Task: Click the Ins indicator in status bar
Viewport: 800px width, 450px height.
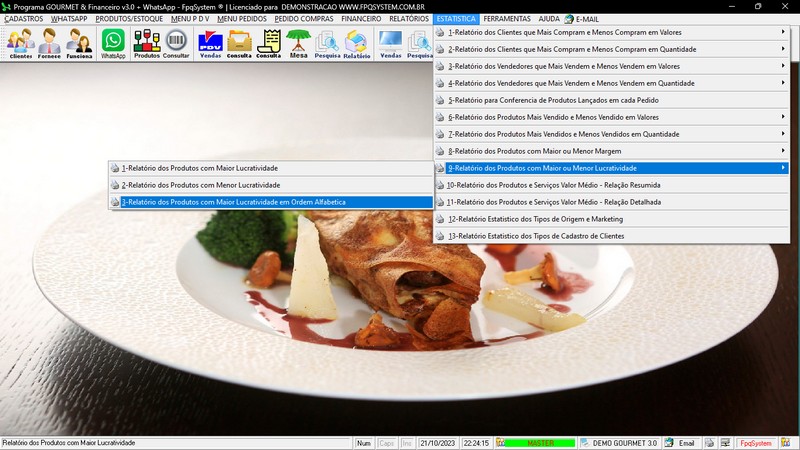Action: coord(407,443)
